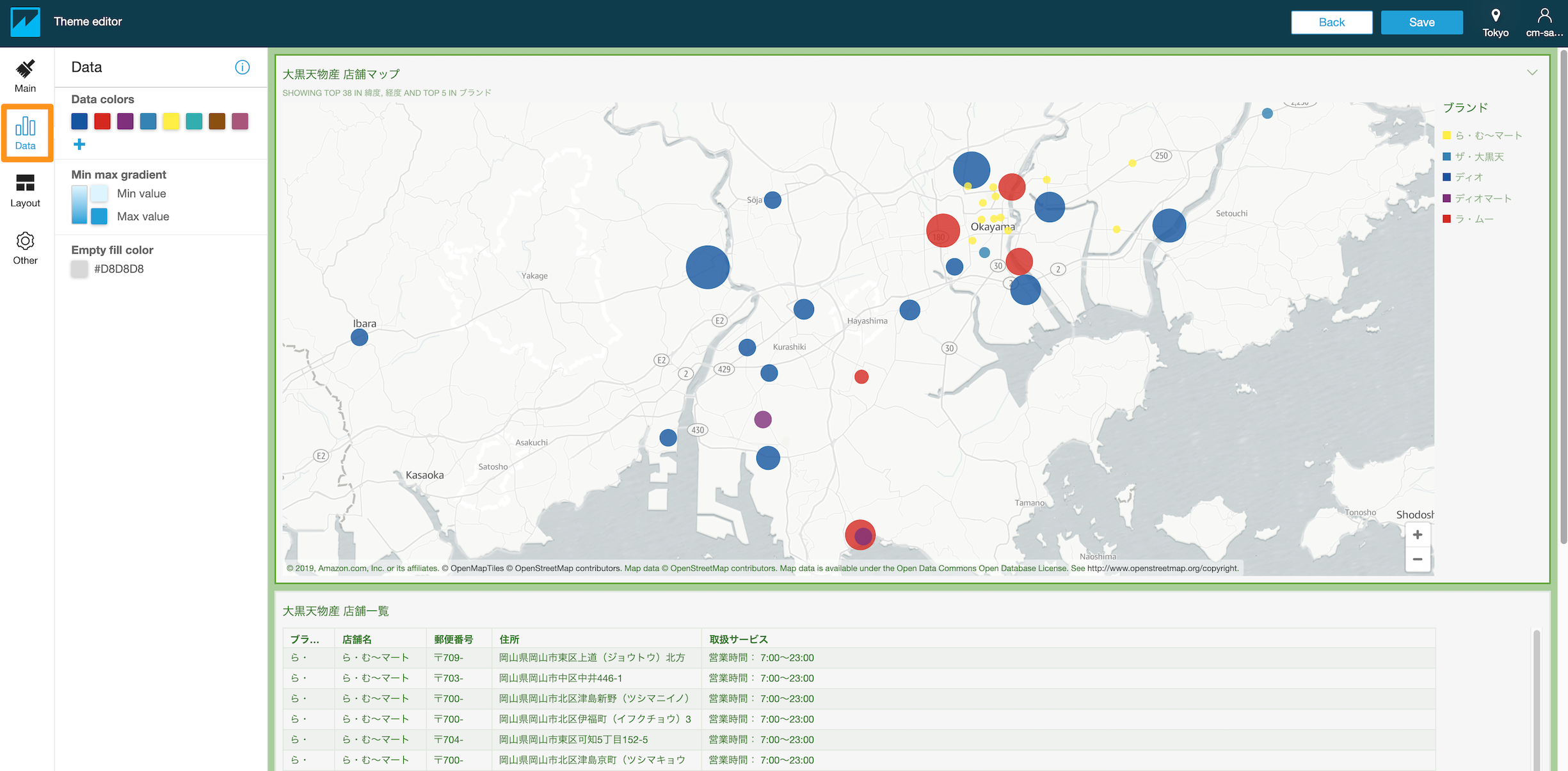Image resolution: width=1568 pixels, height=771 pixels.
Task: Change the Empty fill color swatch
Action: 79,269
